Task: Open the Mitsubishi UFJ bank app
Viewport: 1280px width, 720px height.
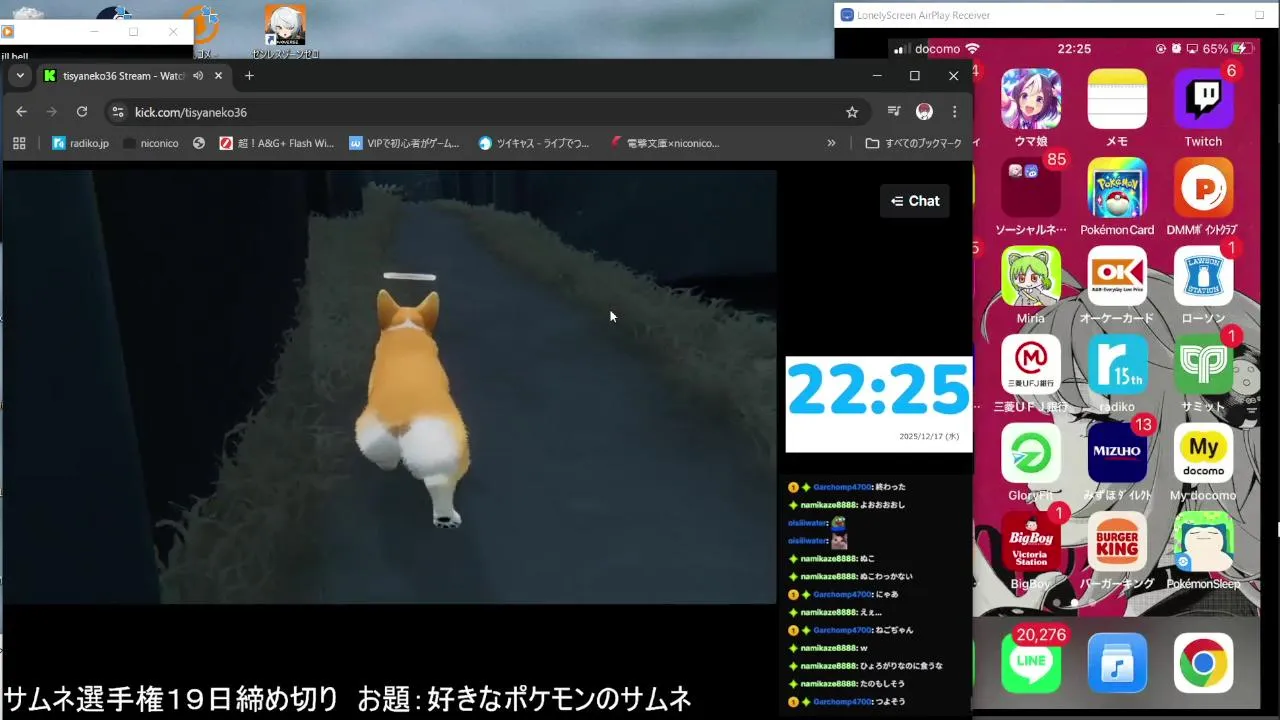Action: point(1031,364)
